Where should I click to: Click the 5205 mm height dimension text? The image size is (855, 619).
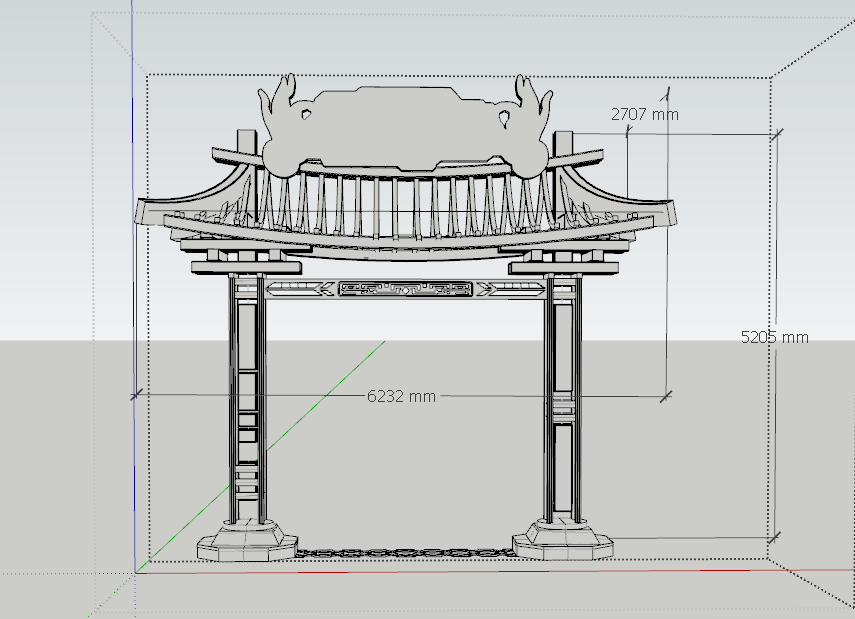pos(774,338)
